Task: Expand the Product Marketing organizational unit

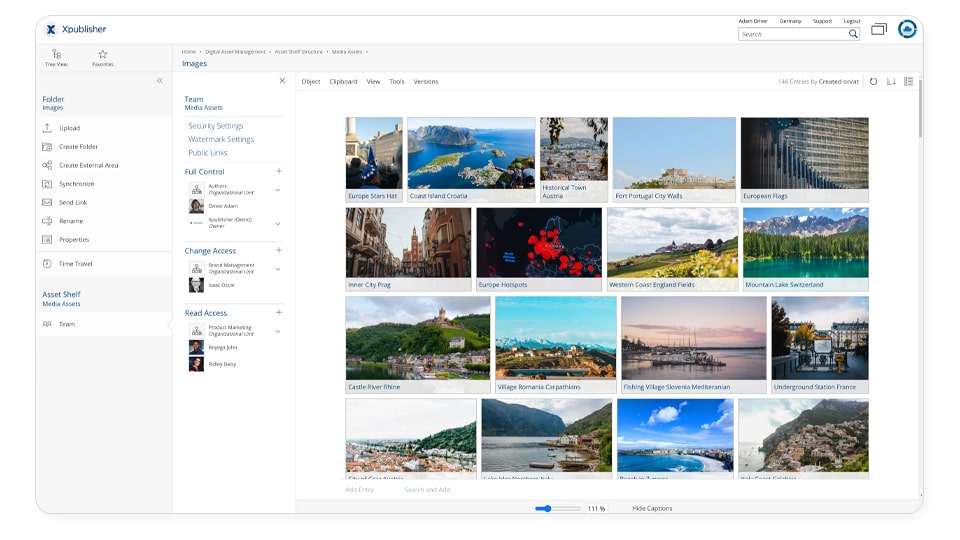Action: 278,331
